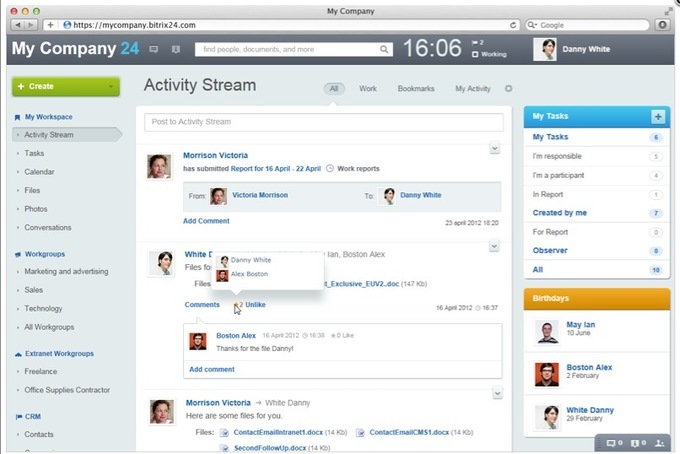This screenshot has height=454, width=680.
Task: Select the All filter tab
Action: (334, 89)
